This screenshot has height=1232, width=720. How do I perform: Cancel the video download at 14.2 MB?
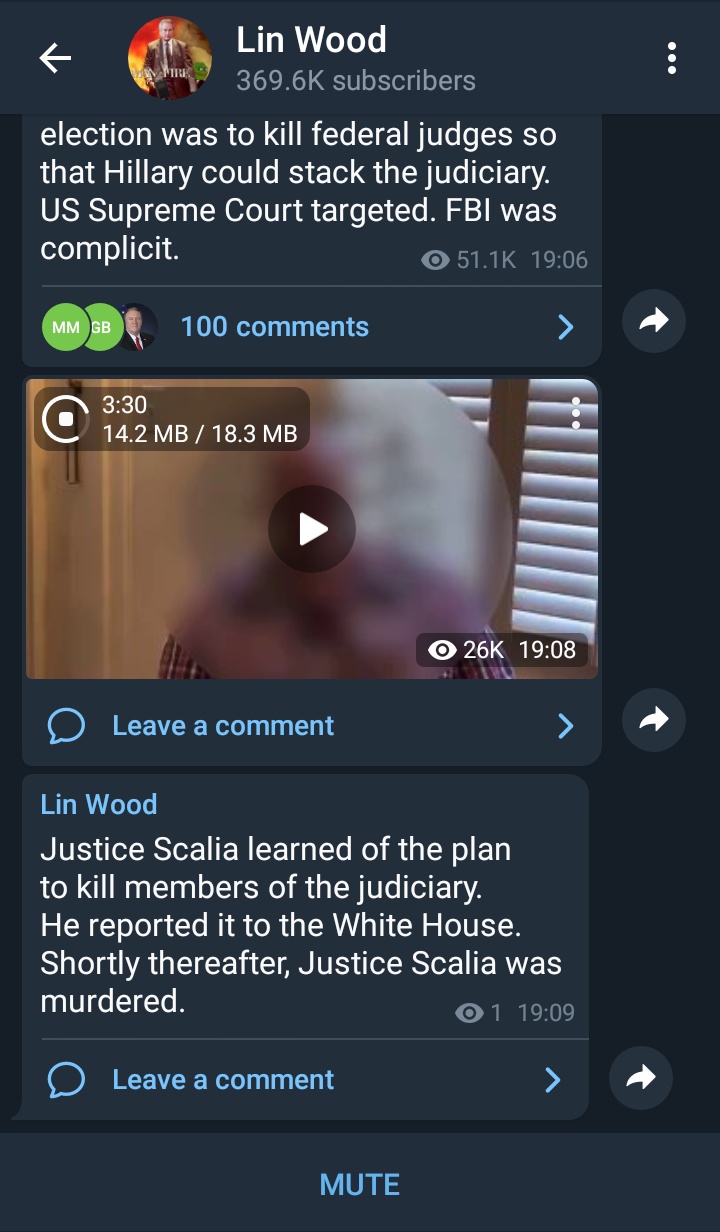[66, 419]
